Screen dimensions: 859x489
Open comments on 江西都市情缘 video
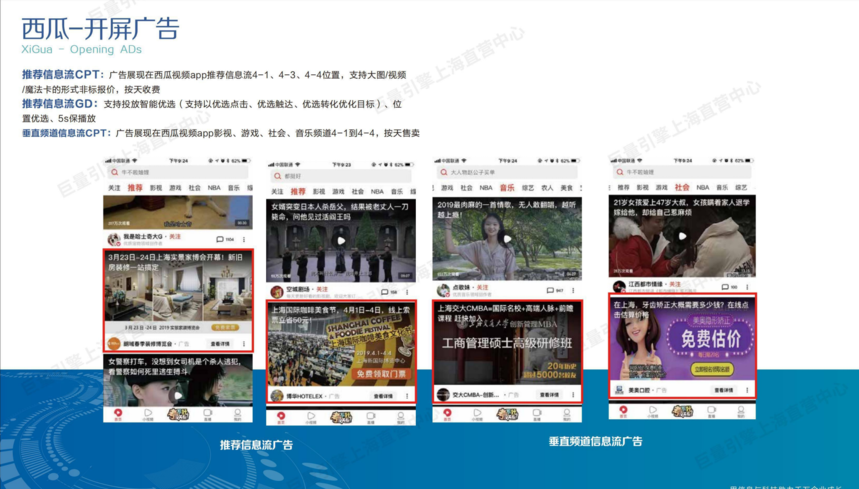725,287
